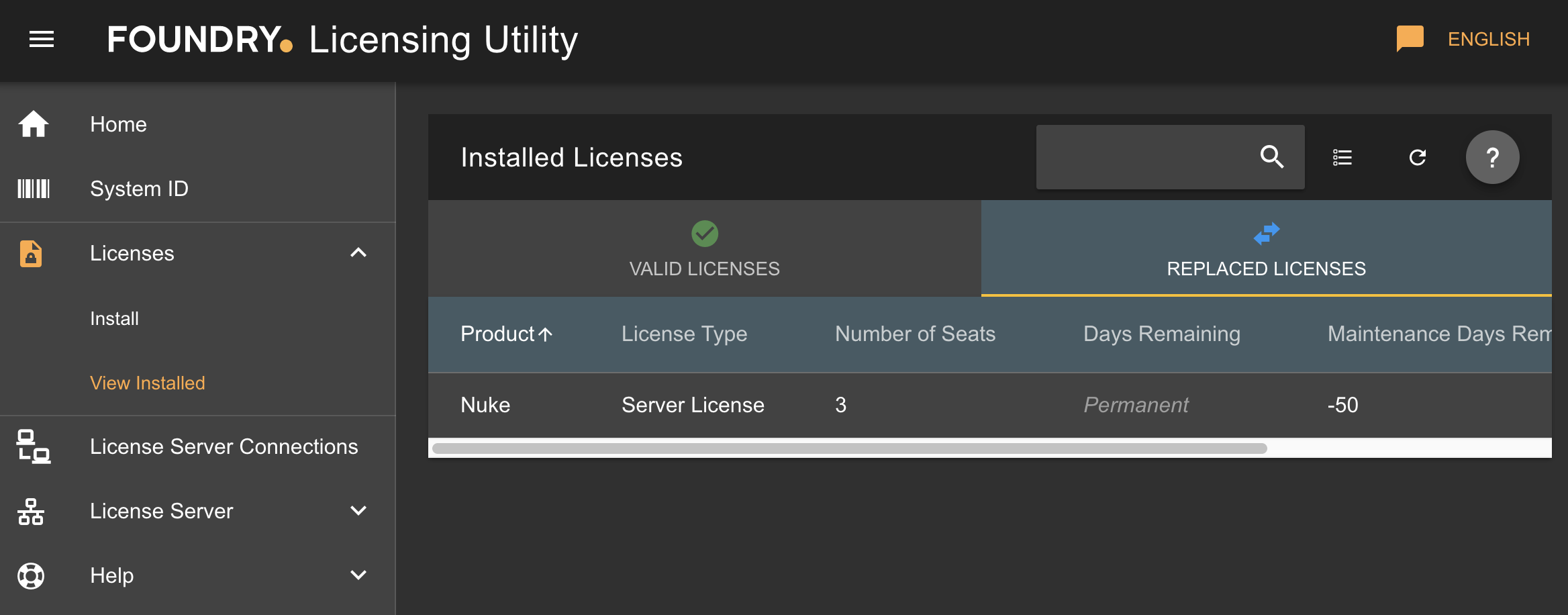Viewport: 1568px width, 615px height.
Task: Open the column list options icon
Action: click(1342, 157)
